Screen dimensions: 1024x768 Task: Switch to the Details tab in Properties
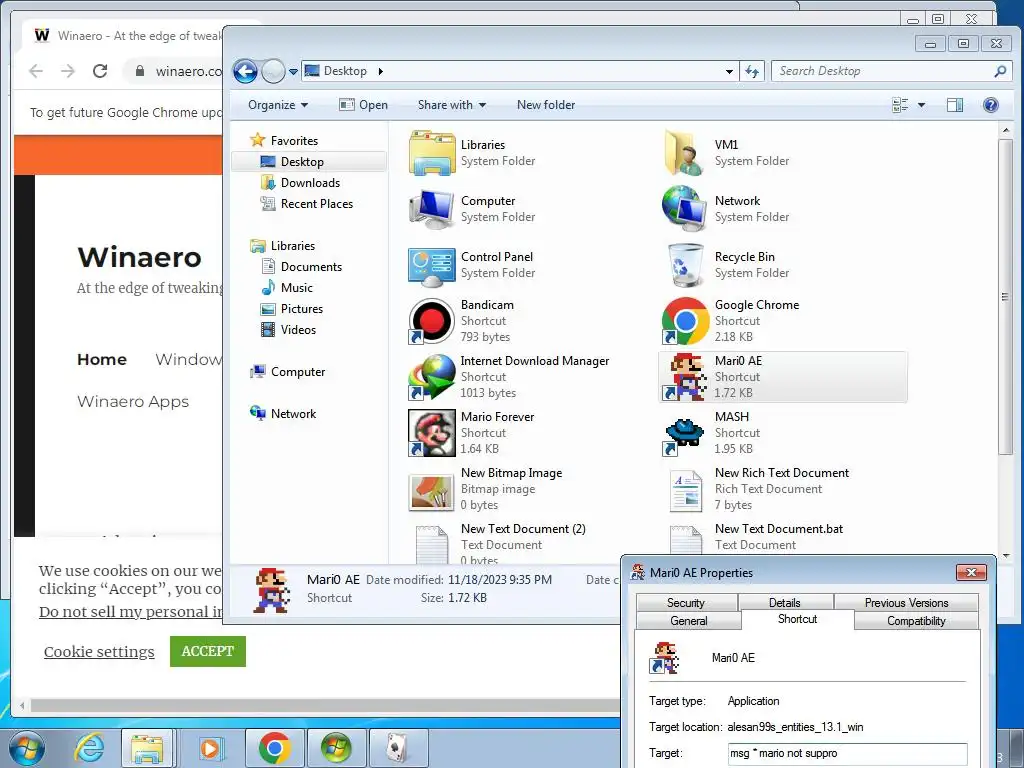coord(784,603)
